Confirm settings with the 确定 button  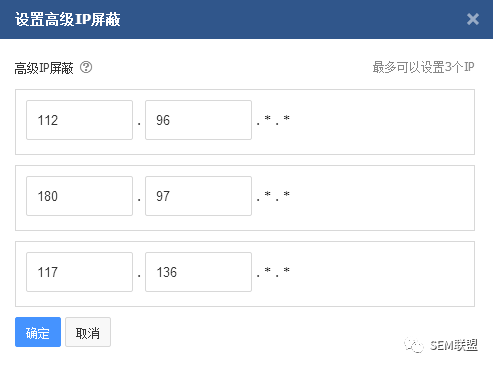38,332
